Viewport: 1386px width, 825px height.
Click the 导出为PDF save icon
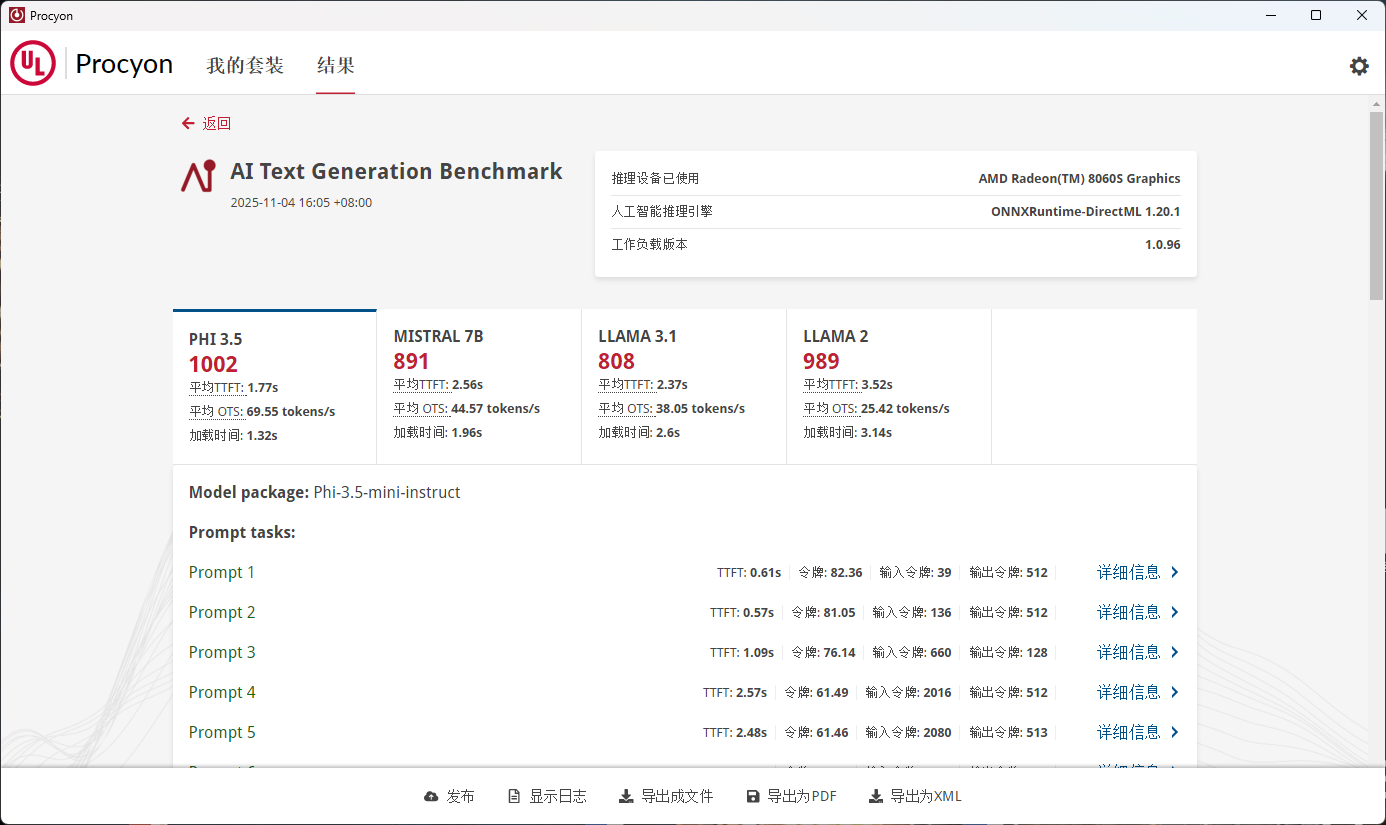[x=753, y=797]
